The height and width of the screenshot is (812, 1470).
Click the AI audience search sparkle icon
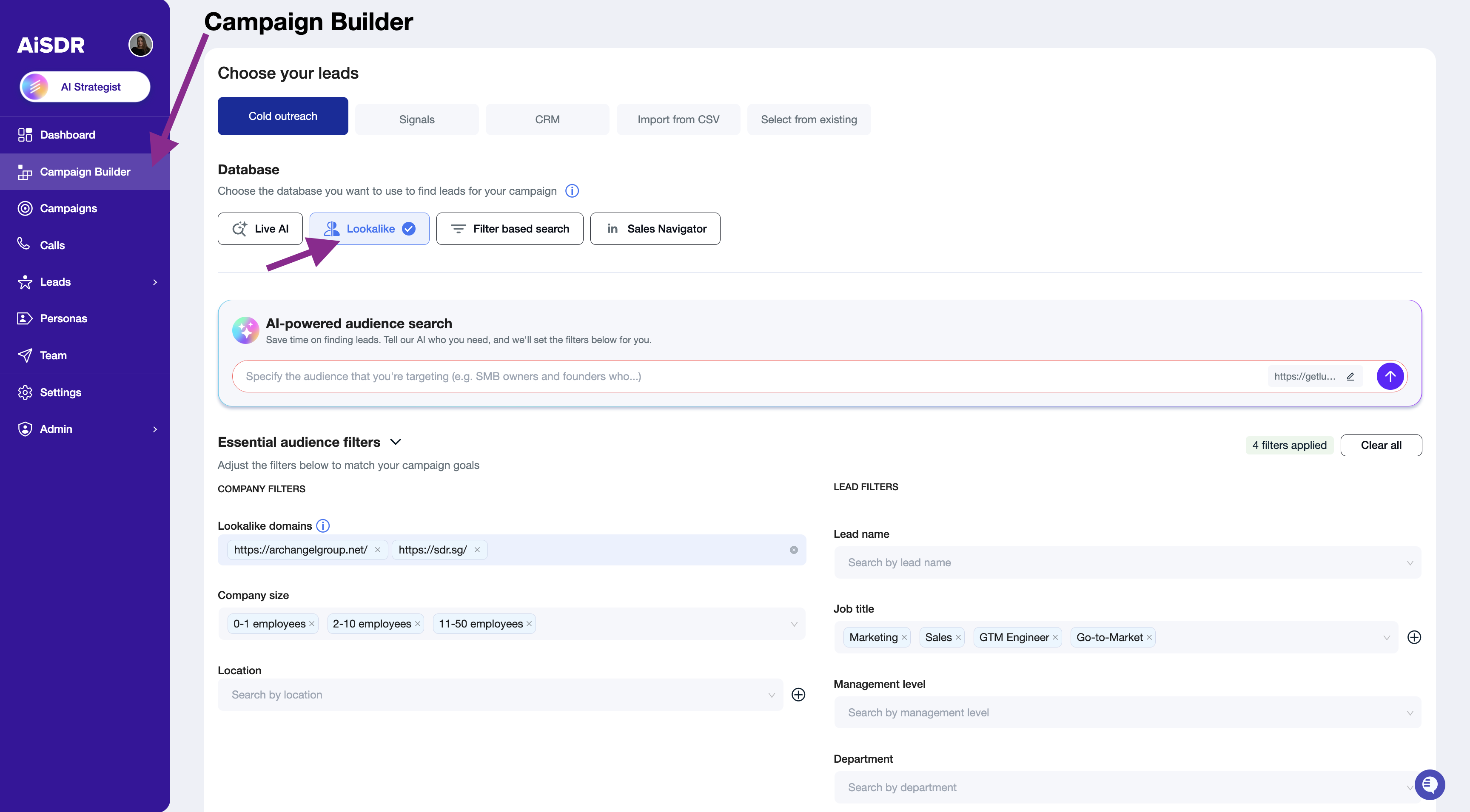point(245,330)
